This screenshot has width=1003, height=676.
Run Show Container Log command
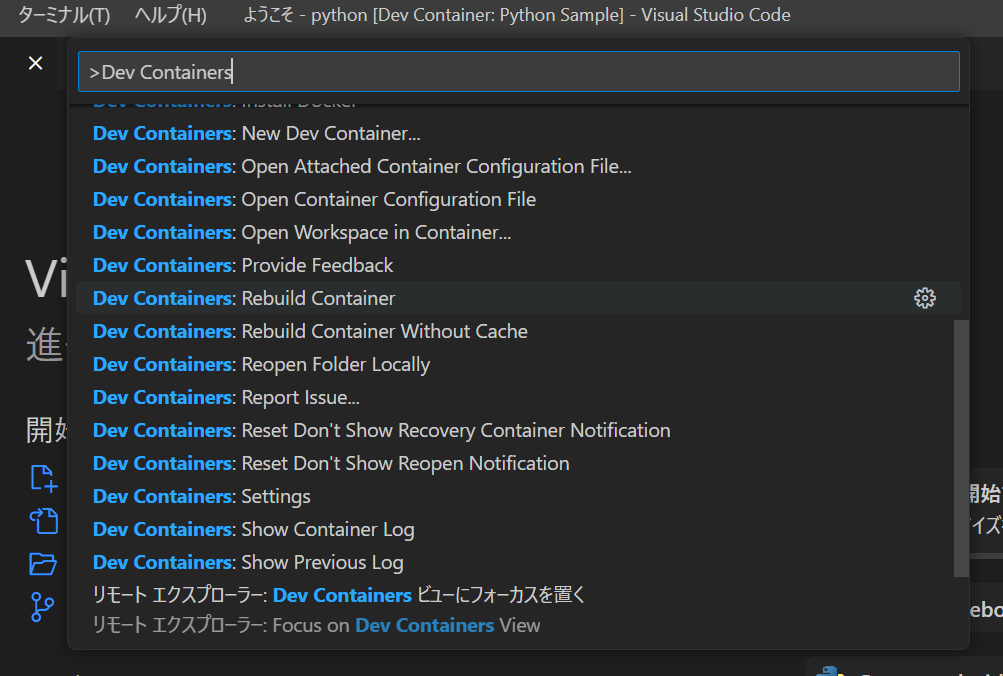[x=518, y=530]
